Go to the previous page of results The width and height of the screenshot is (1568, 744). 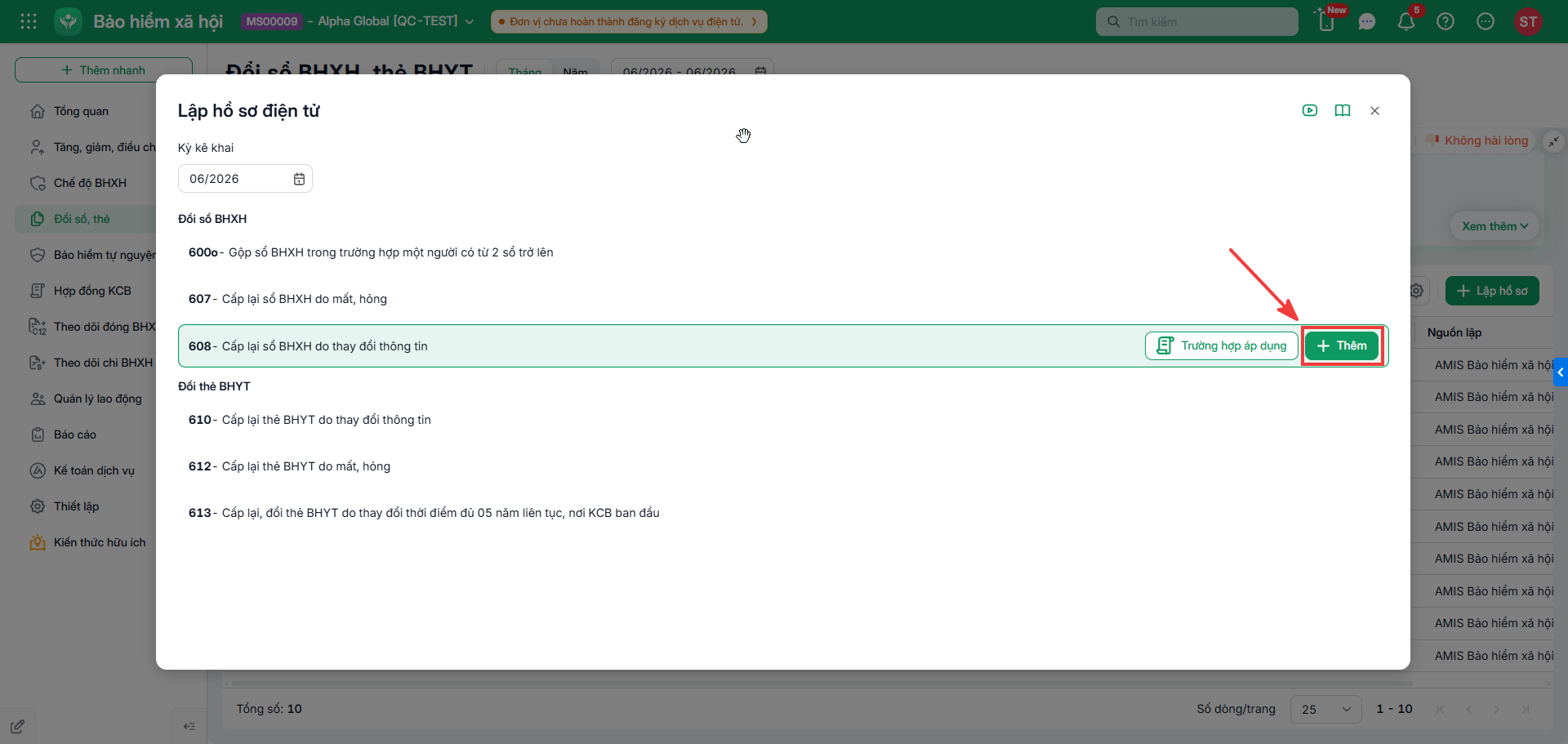click(x=1468, y=709)
